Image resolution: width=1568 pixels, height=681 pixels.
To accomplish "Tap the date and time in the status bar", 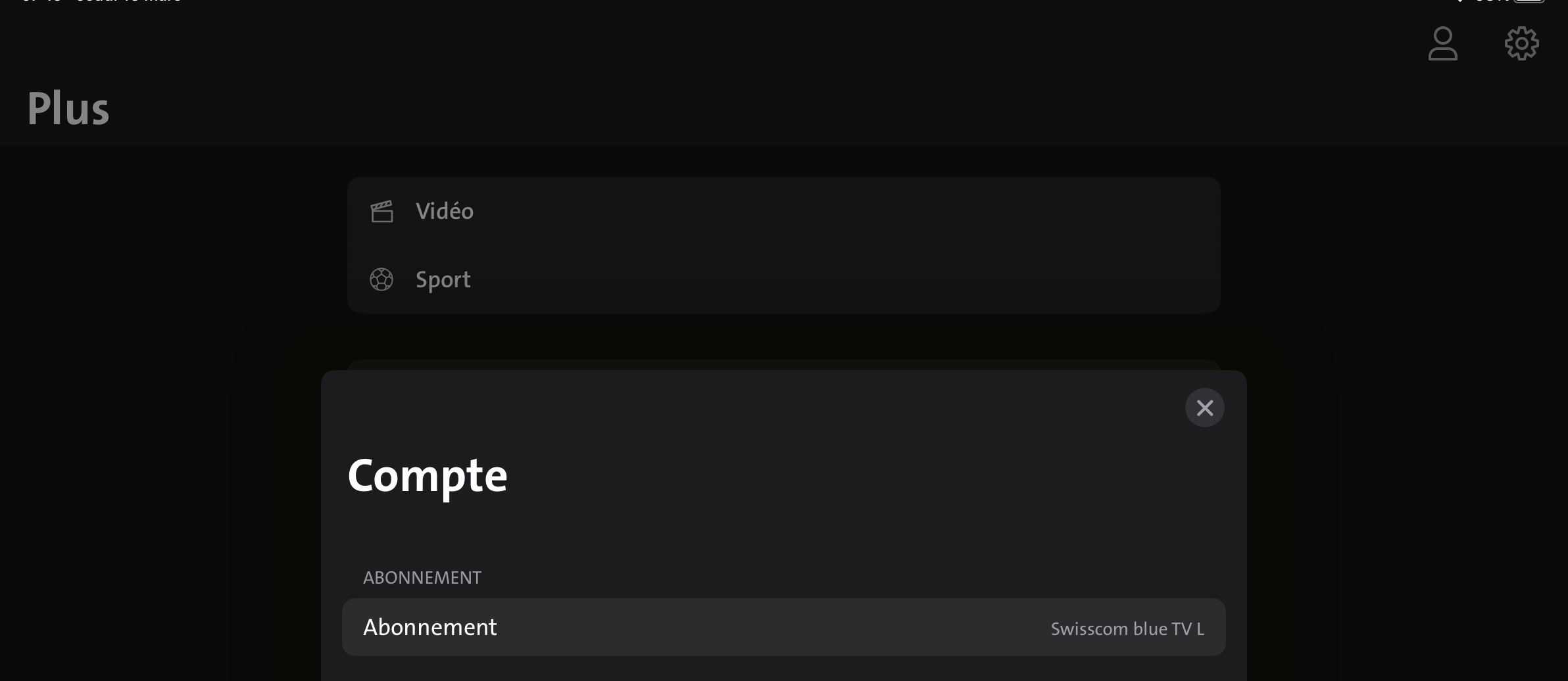I will click(x=102, y=2).
